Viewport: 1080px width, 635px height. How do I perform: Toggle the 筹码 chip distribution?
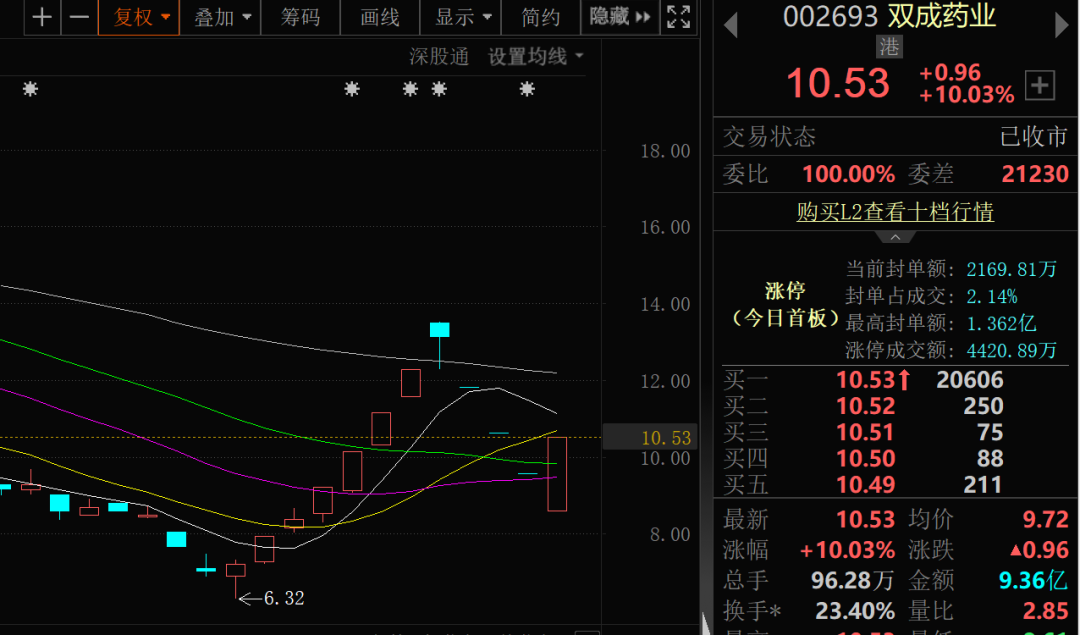point(300,17)
